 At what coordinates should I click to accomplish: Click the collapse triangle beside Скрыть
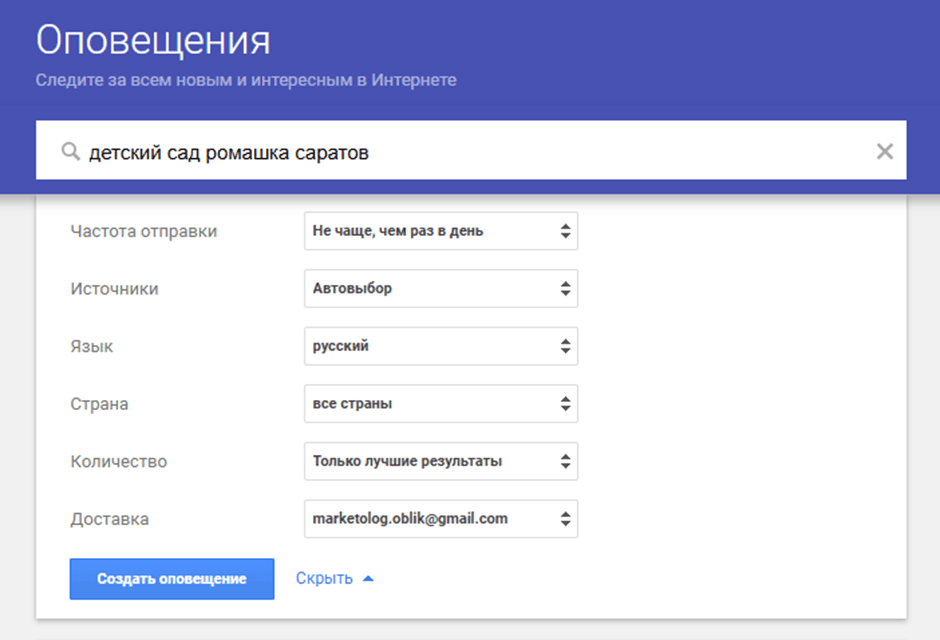click(368, 579)
